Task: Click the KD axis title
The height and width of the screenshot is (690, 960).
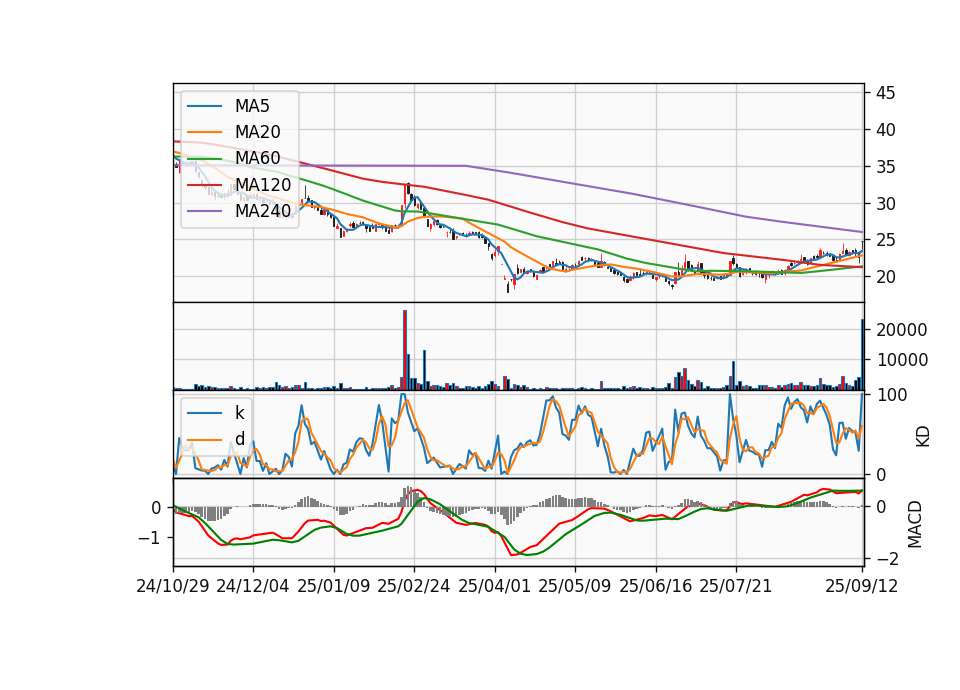Action: tap(922, 436)
